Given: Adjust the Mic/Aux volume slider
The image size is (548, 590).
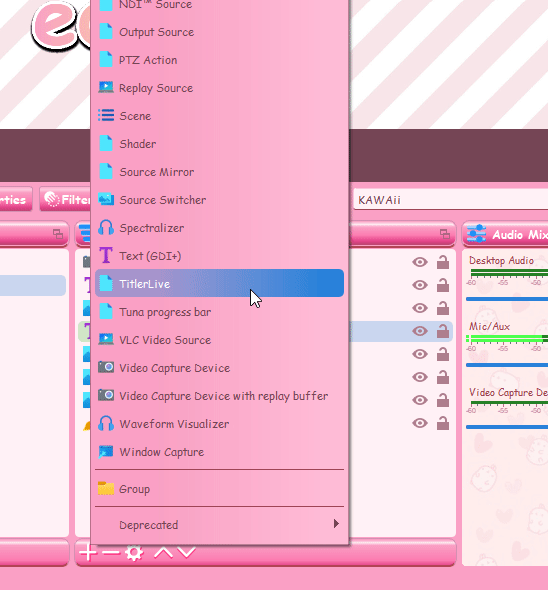Looking at the screenshot, I should coord(507,365).
